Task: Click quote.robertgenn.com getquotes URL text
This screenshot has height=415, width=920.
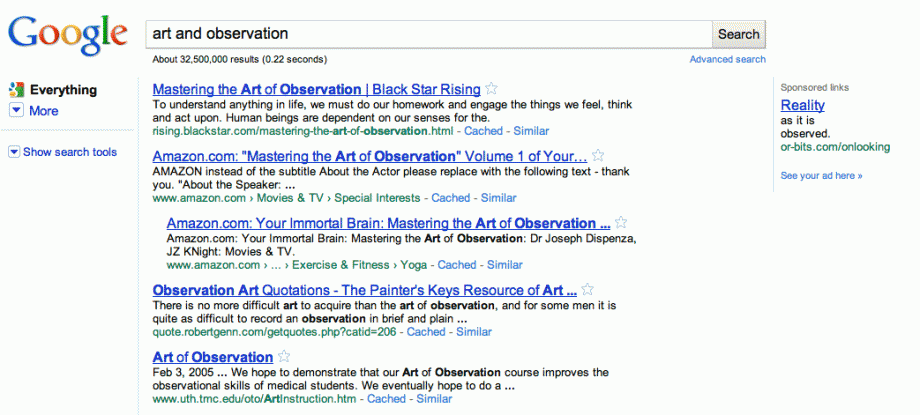Action: (x=274, y=332)
